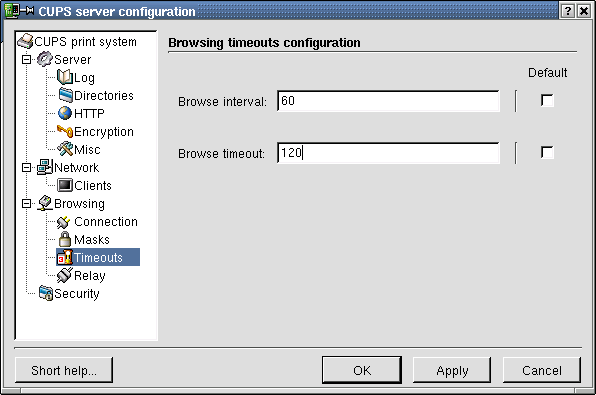Open the Directories folder icon
Screen dimensions: 596x395
click(x=65, y=95)
